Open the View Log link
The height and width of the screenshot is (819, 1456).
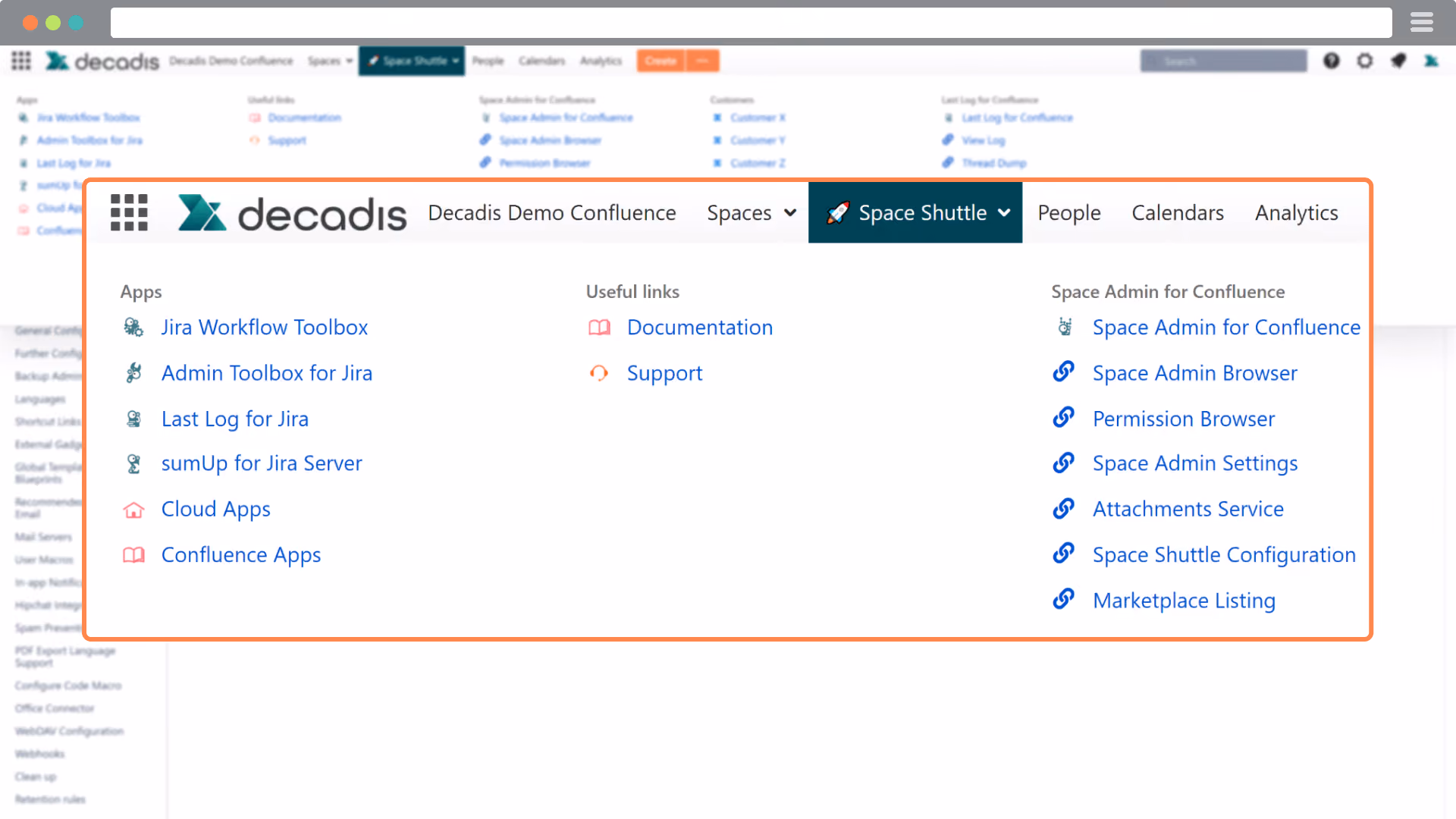pos(983,140)
